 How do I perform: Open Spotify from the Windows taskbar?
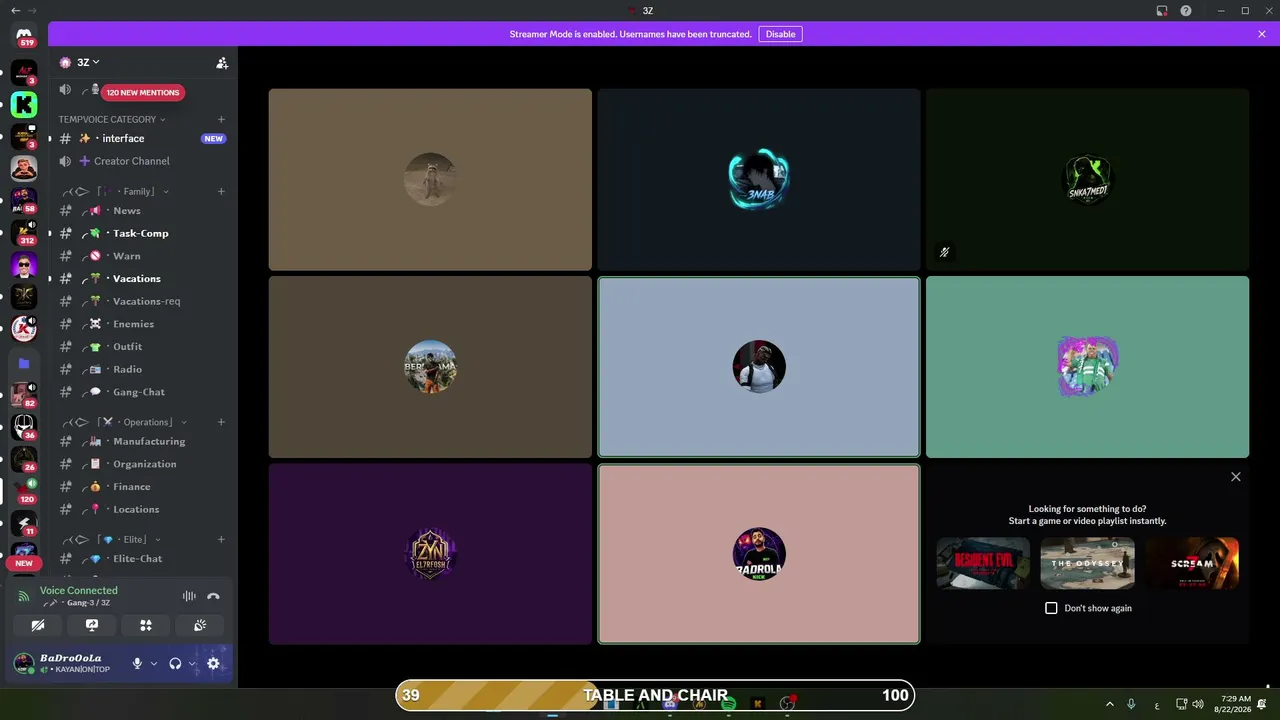(x=728, y=704)
